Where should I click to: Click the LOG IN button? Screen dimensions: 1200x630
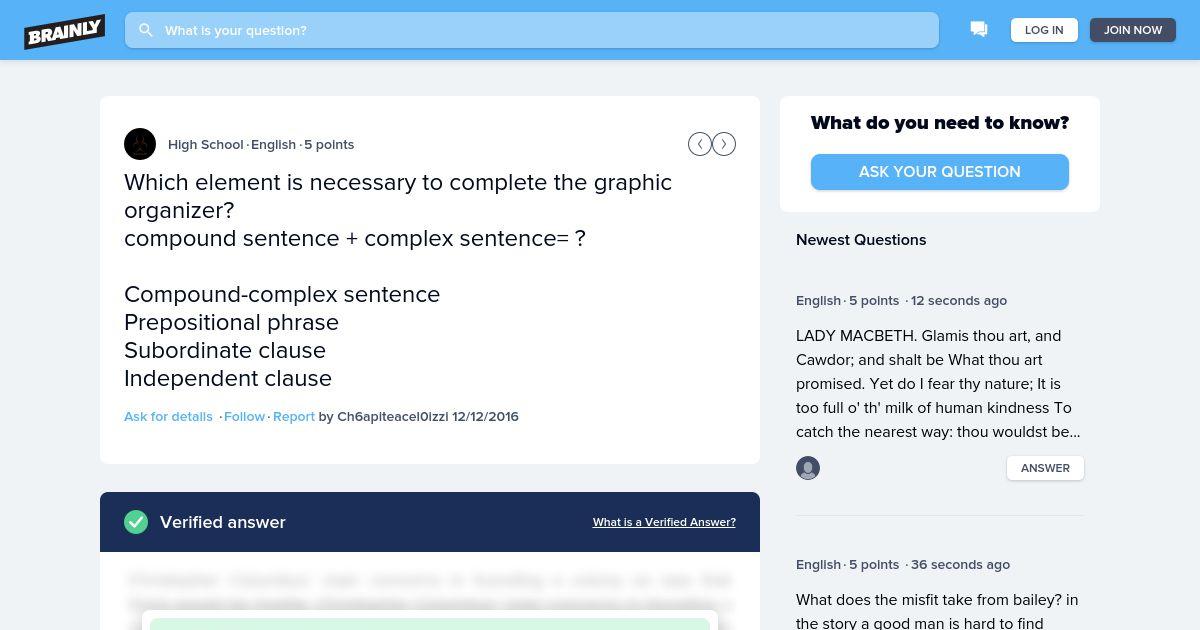pos(1044,30)
